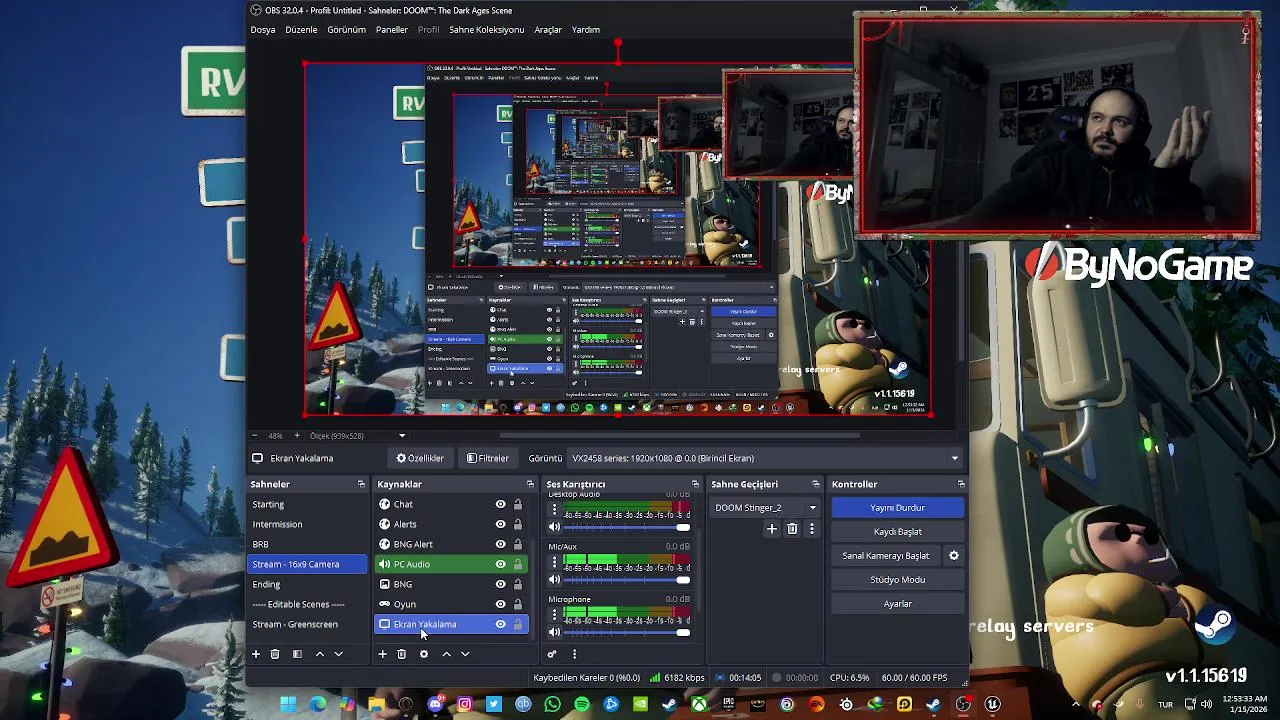Open Özellikler source properties button
Image resolution: width=1280 pixels, height=720 pixels.
pos(420,458)
